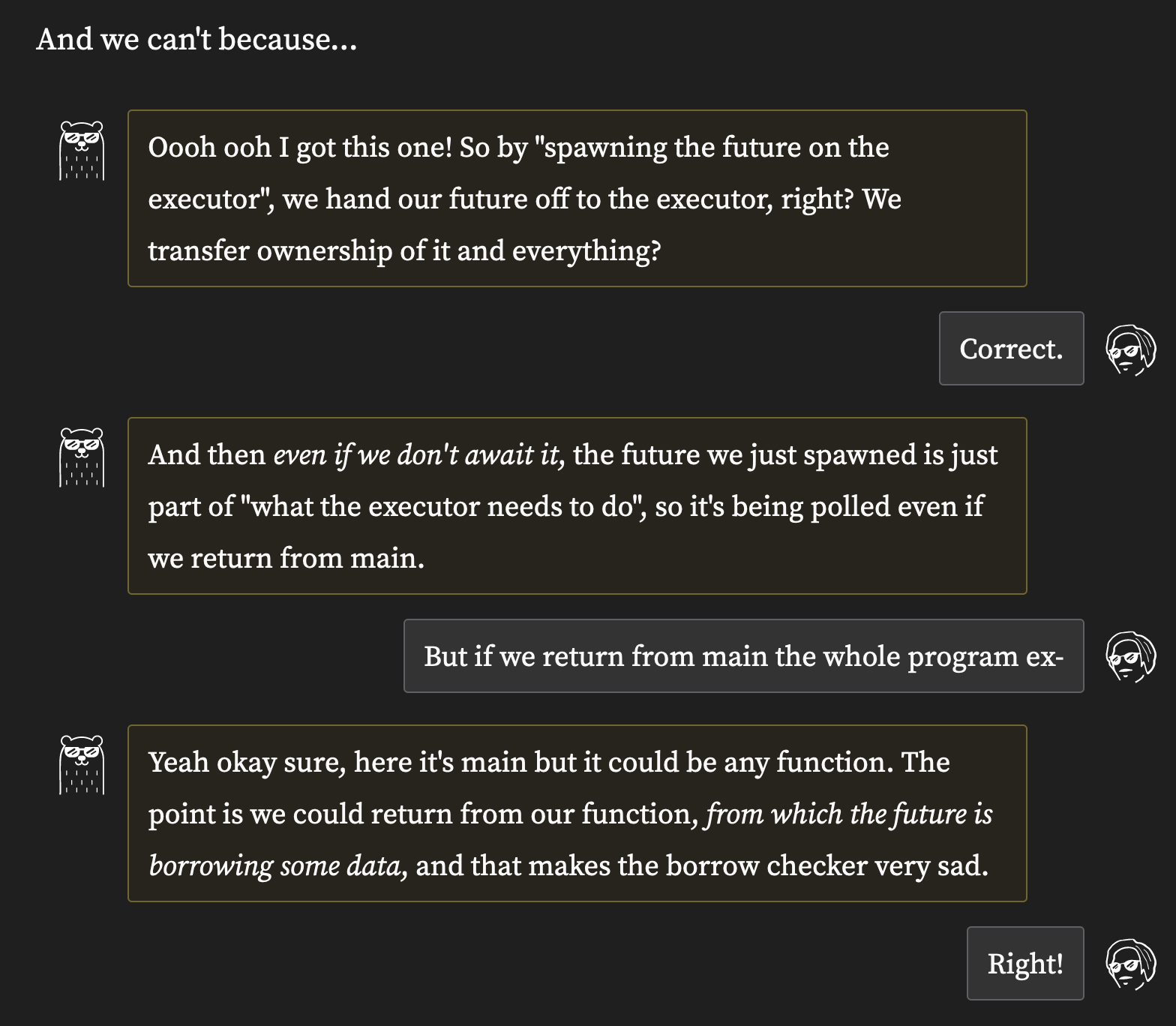
Task: Click the author avatar next to "Correct."
Action: 1130,349
